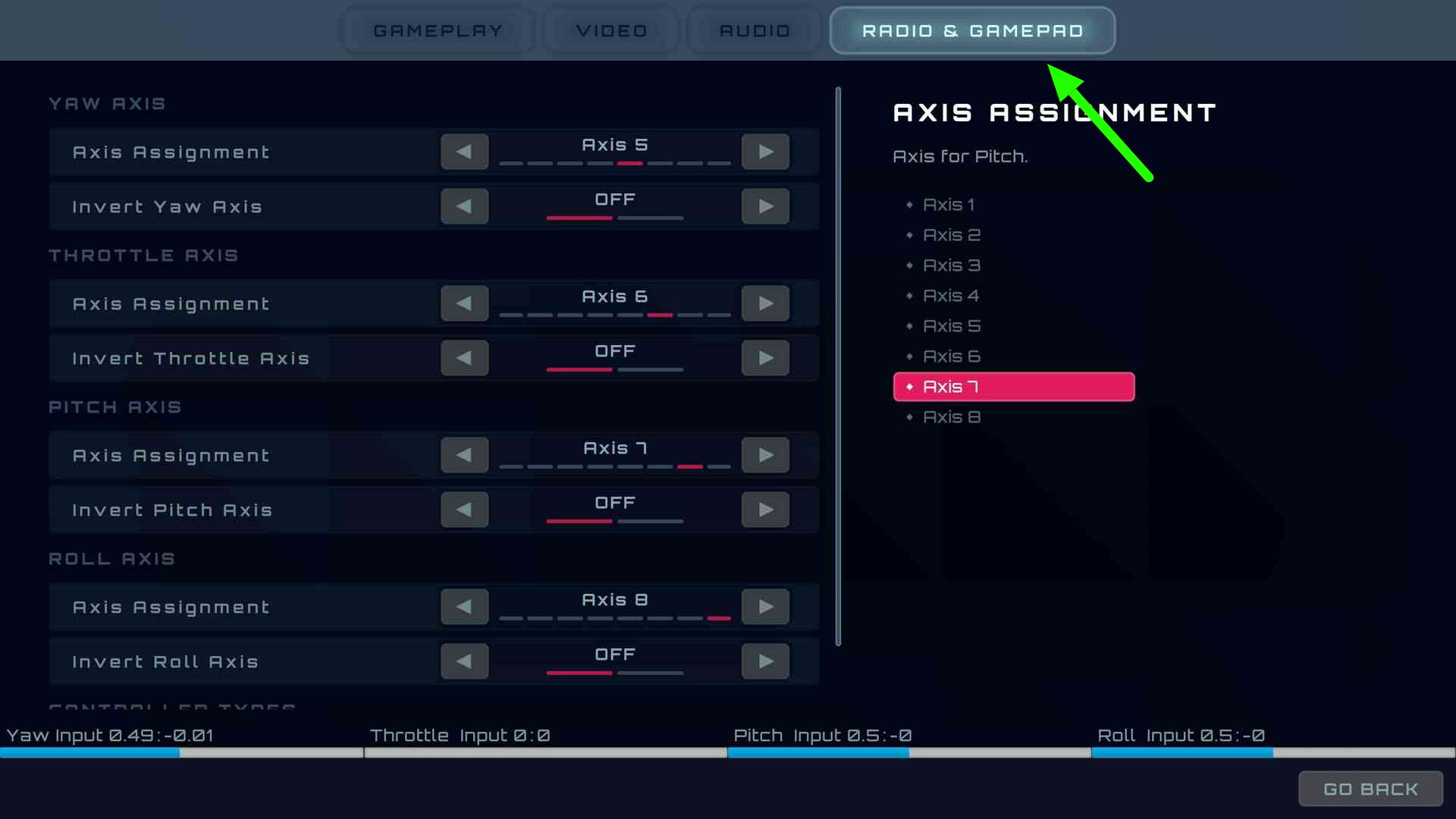Switch to the Video settings tab
The height and width of the screenshot is (819, 1456).
[612, 30]
